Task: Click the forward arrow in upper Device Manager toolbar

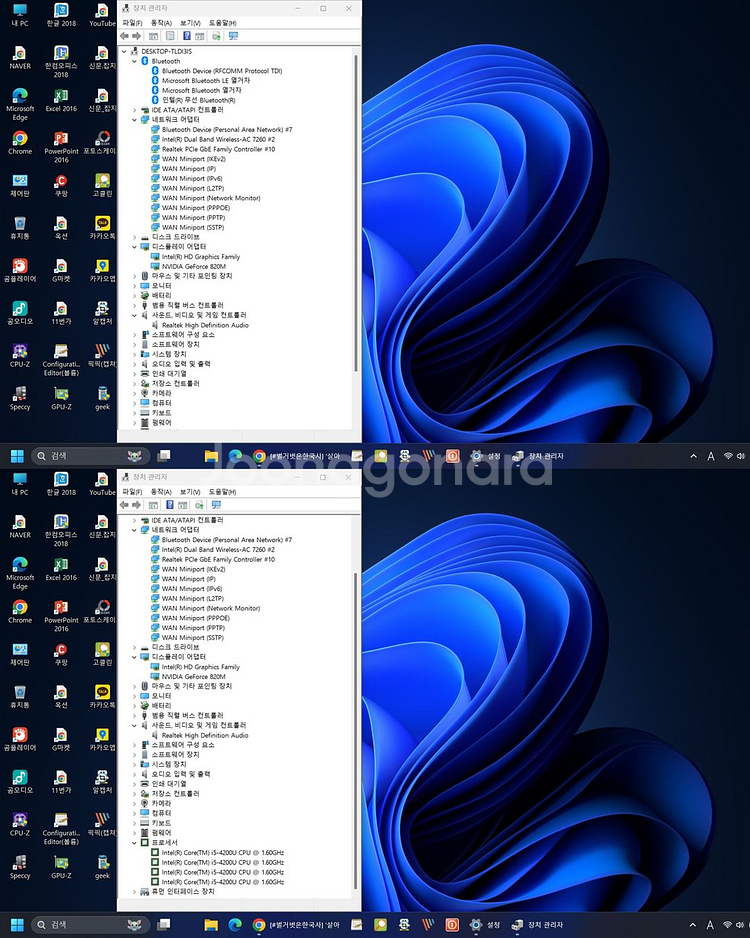Action: tap(136, 36)
